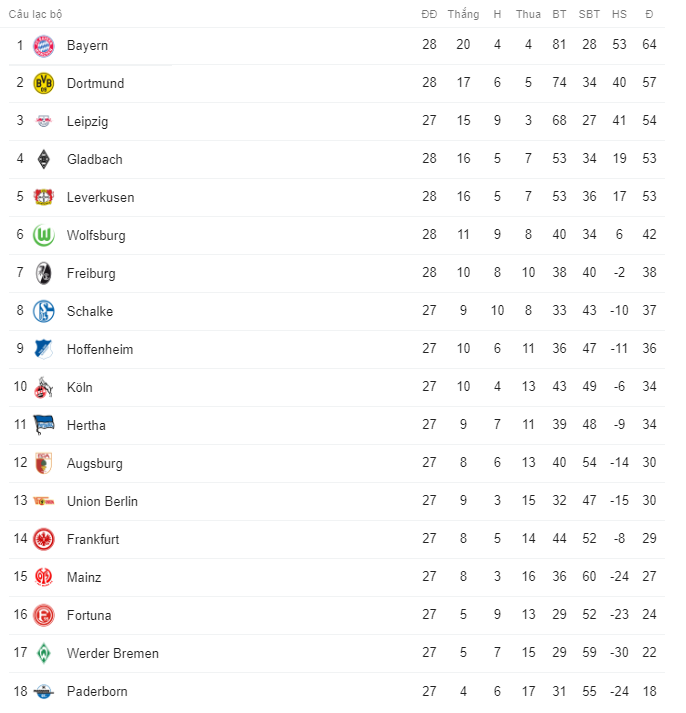This screenshot has width=686, height=713.
Task: Click the Hertha flag logo
Action: click(43, 425)
